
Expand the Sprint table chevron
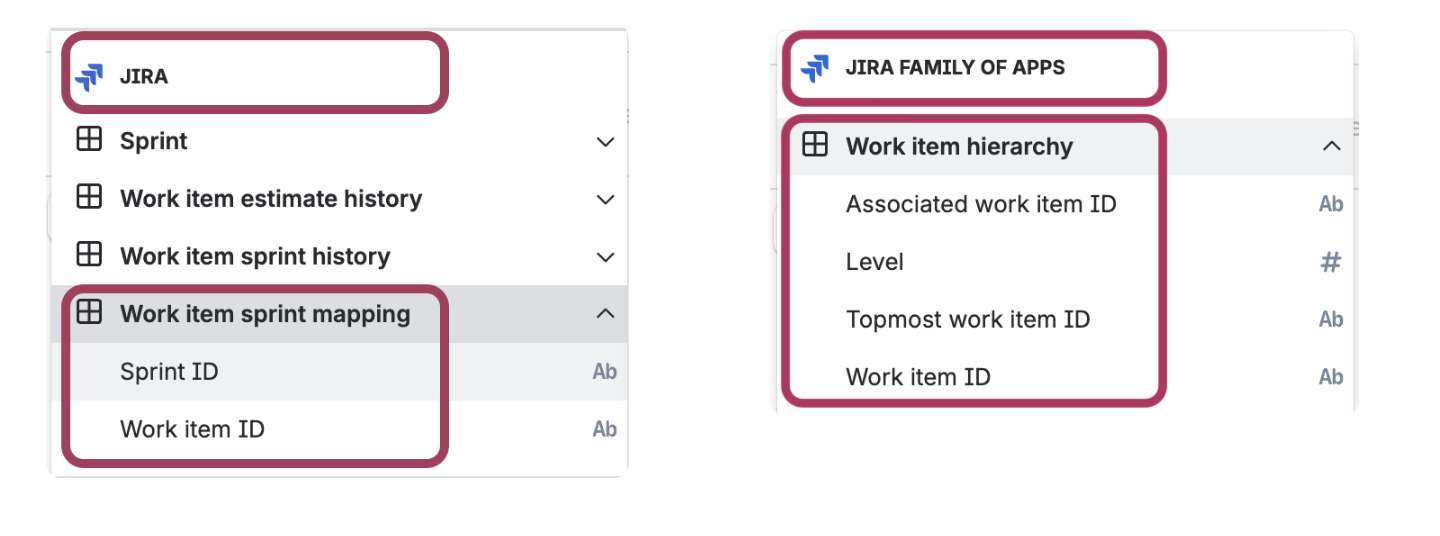[x=605, y=142]
